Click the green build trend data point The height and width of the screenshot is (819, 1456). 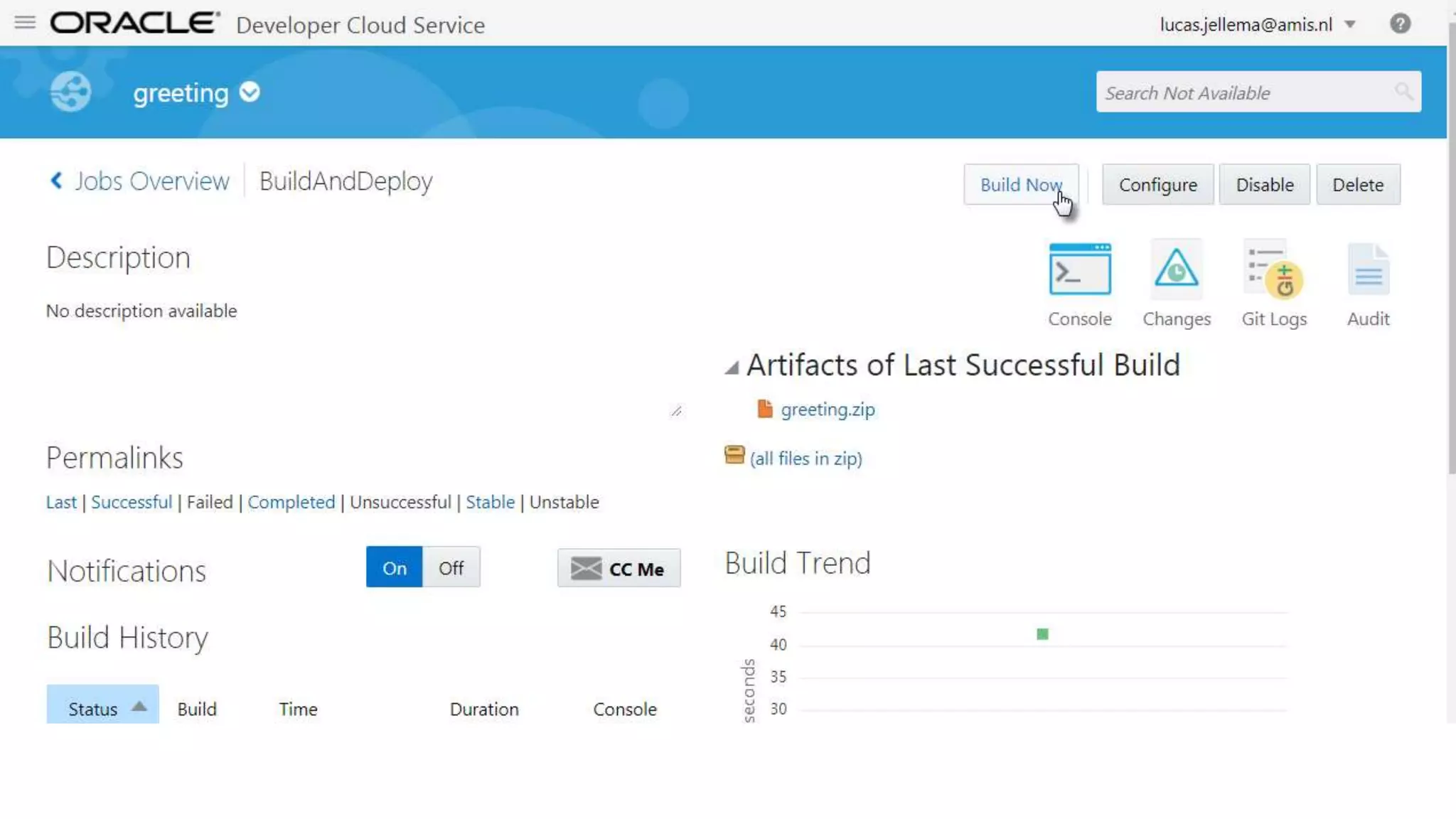coord(1042,634)
